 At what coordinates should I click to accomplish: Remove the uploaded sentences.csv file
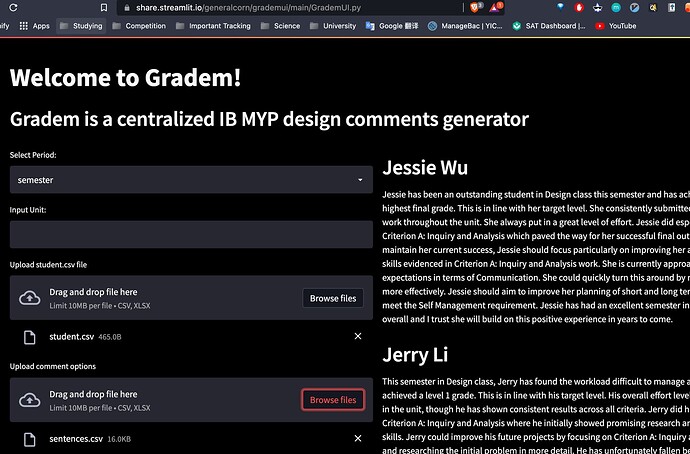pos(358,438)
